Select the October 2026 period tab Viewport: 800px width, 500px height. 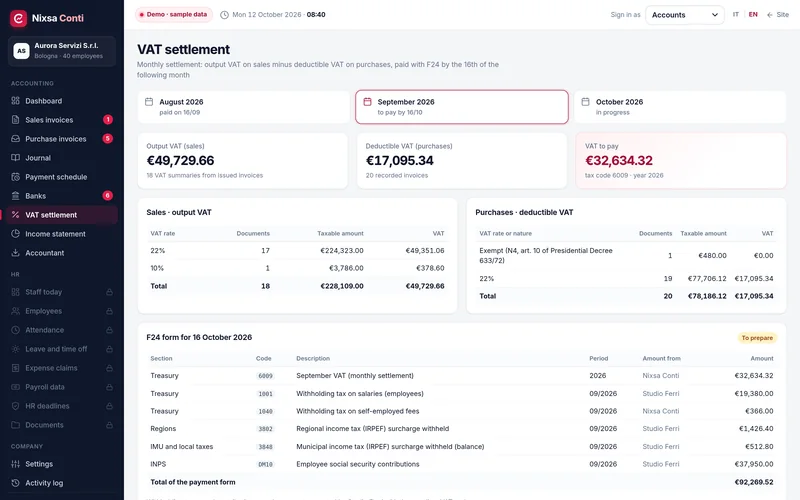[x=680, y=107]
